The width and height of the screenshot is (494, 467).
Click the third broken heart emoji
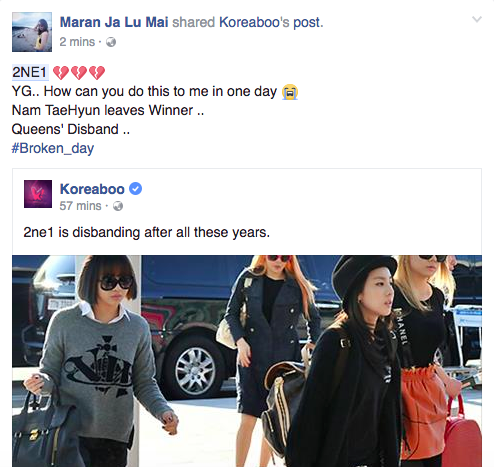(x=97, y=73)
